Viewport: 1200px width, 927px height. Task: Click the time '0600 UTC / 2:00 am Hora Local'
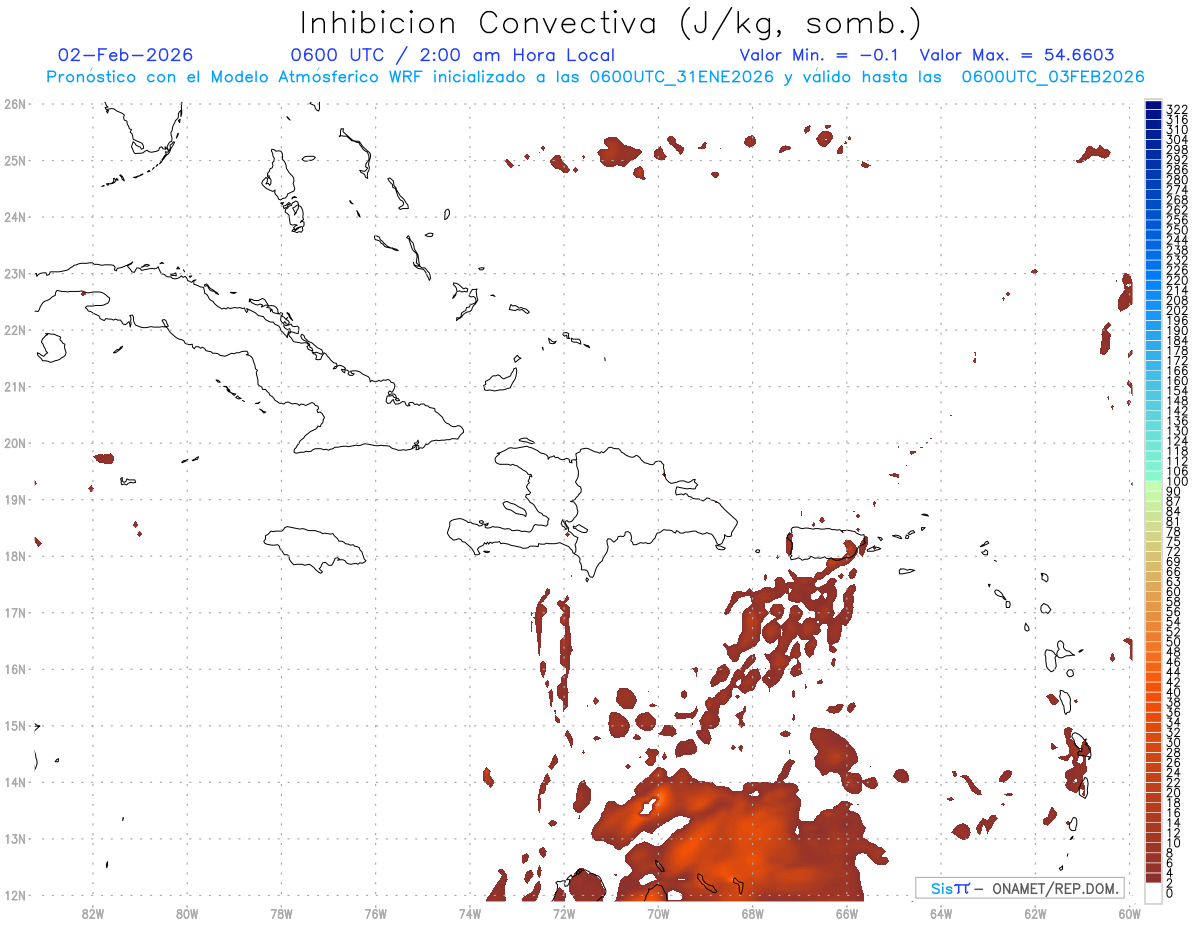point(453,55)
